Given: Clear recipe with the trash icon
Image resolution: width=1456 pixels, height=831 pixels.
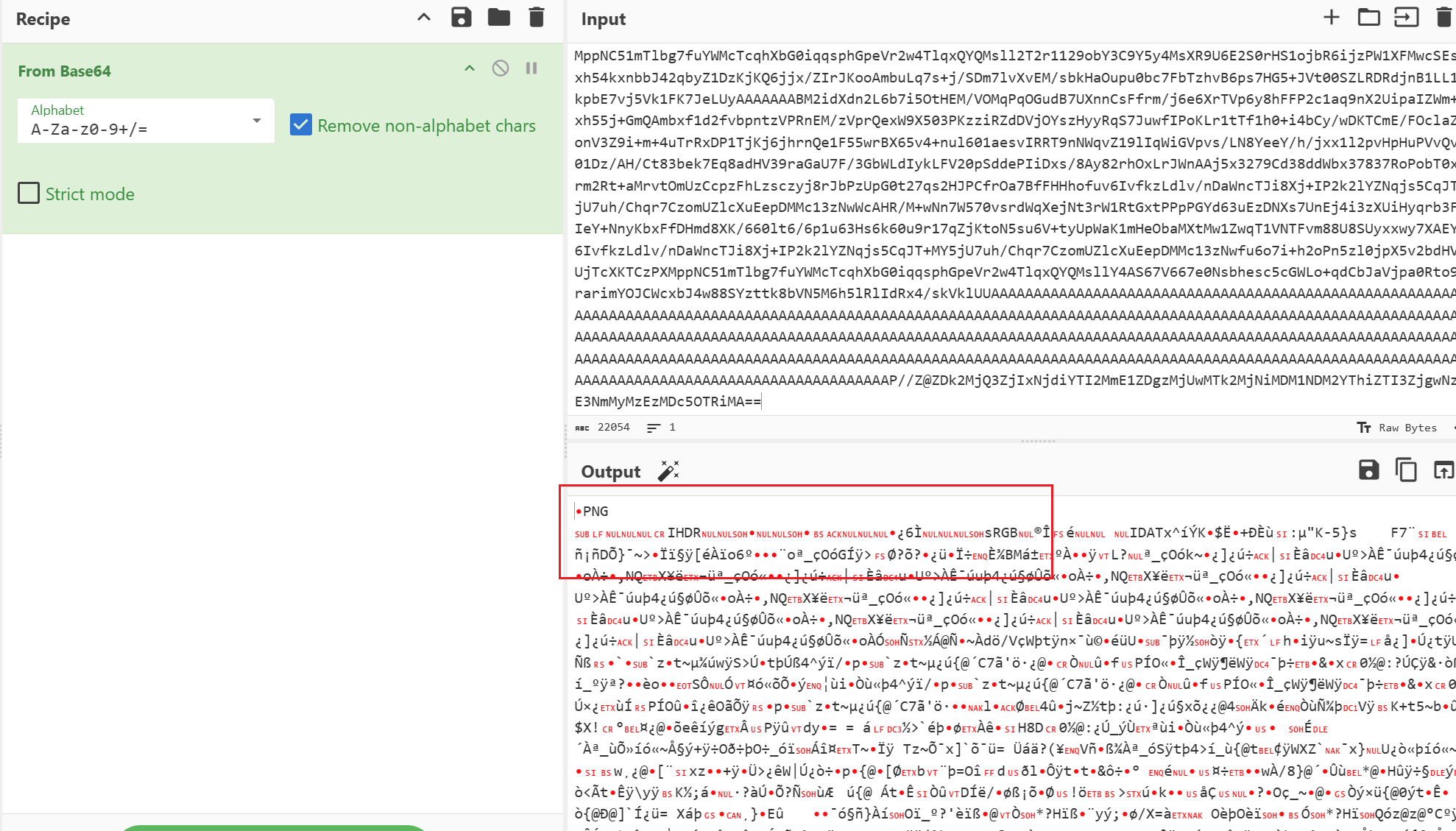Looking at the screenshot, I should [537, 18].
